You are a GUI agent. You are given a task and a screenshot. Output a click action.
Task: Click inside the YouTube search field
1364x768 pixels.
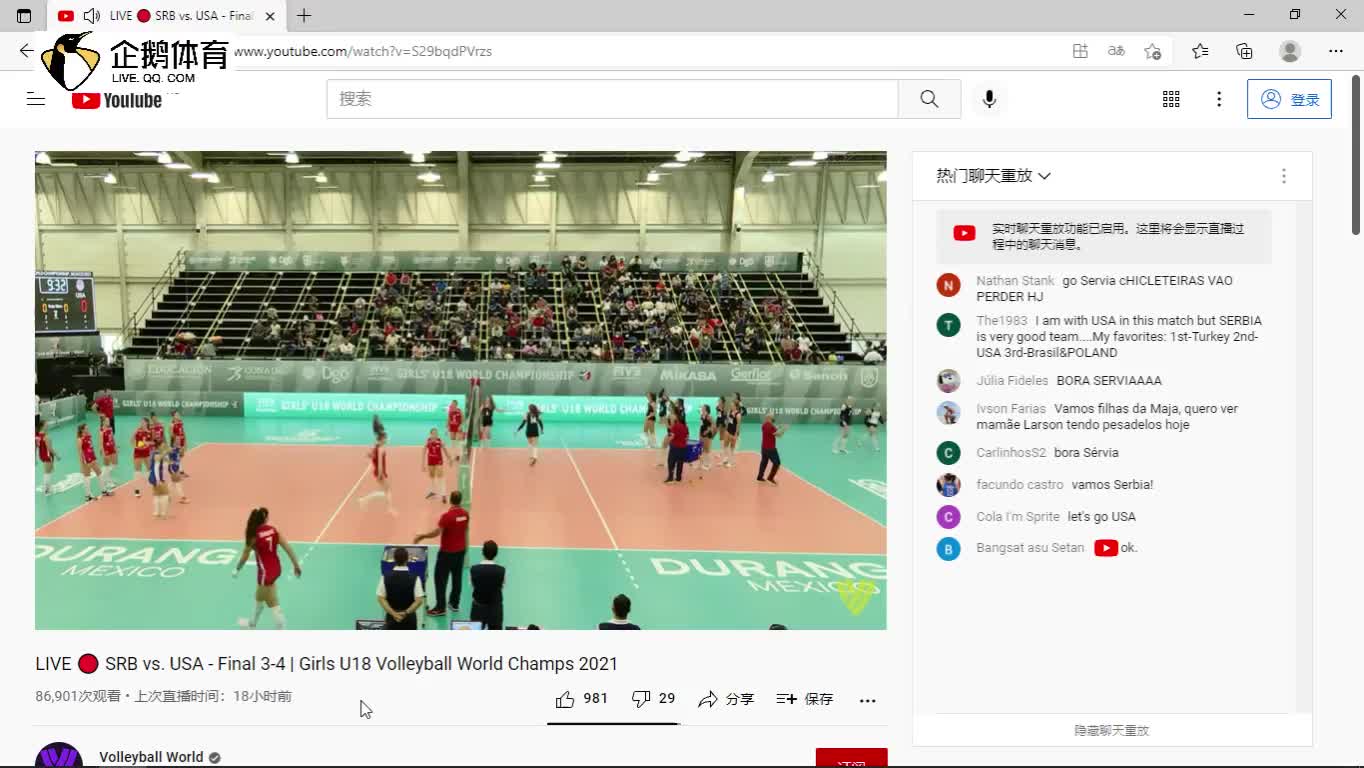coord(612,99)
